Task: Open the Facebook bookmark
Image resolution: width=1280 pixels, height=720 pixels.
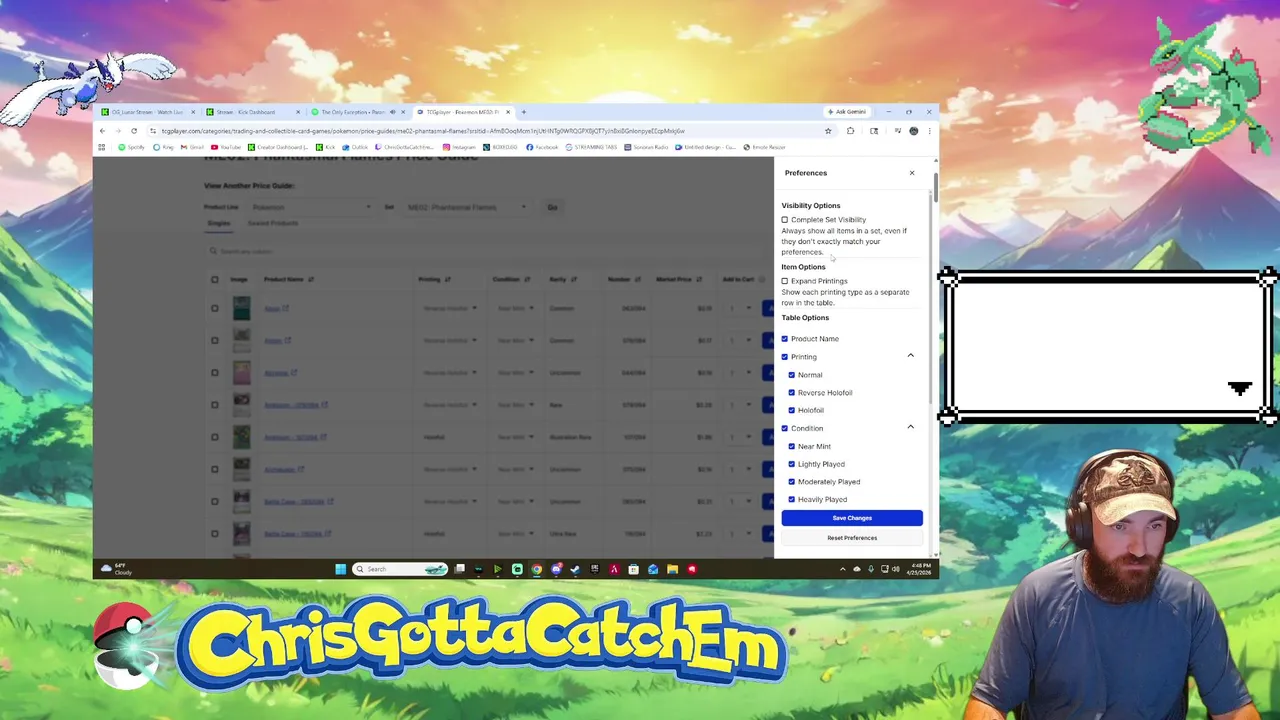Action: (542, 147)
